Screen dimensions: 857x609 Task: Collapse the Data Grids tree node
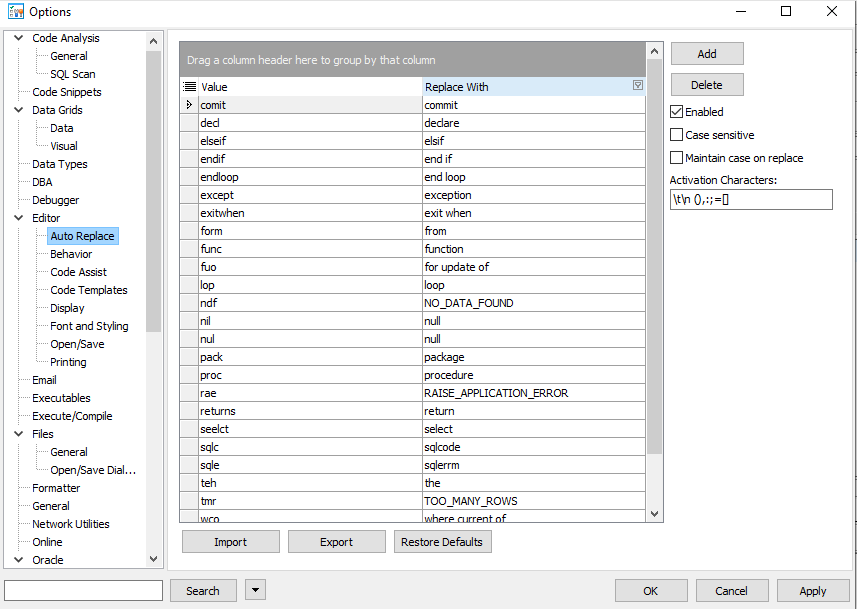click(x=19, y=110)
